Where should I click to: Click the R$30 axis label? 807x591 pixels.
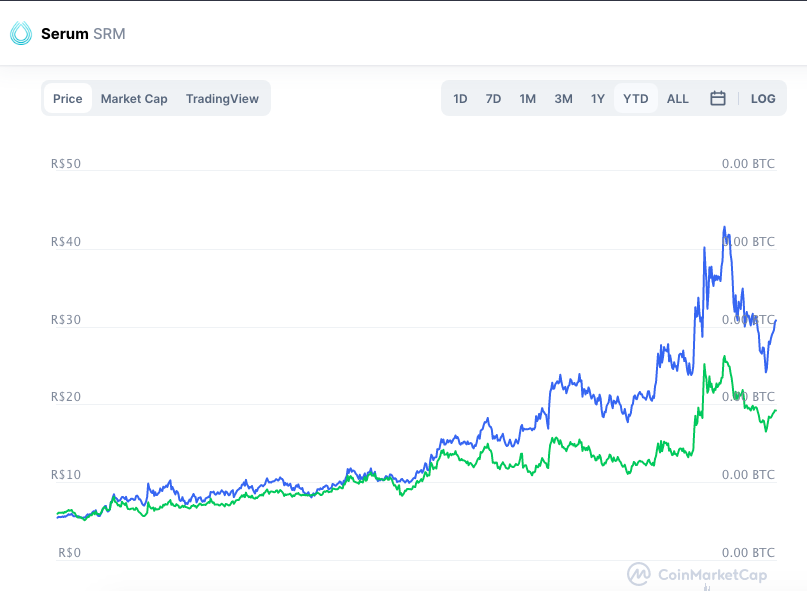tap(66, 320)
